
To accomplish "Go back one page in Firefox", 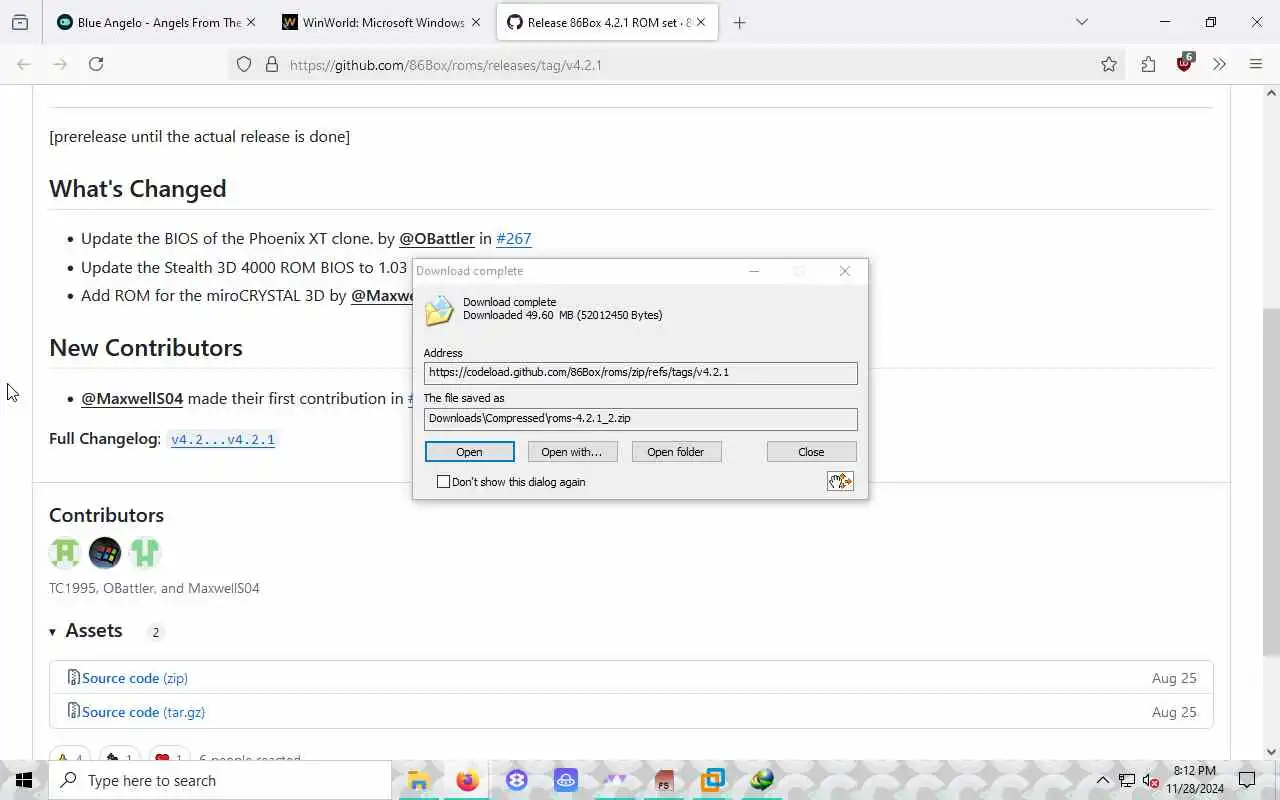I will point(24,64).
